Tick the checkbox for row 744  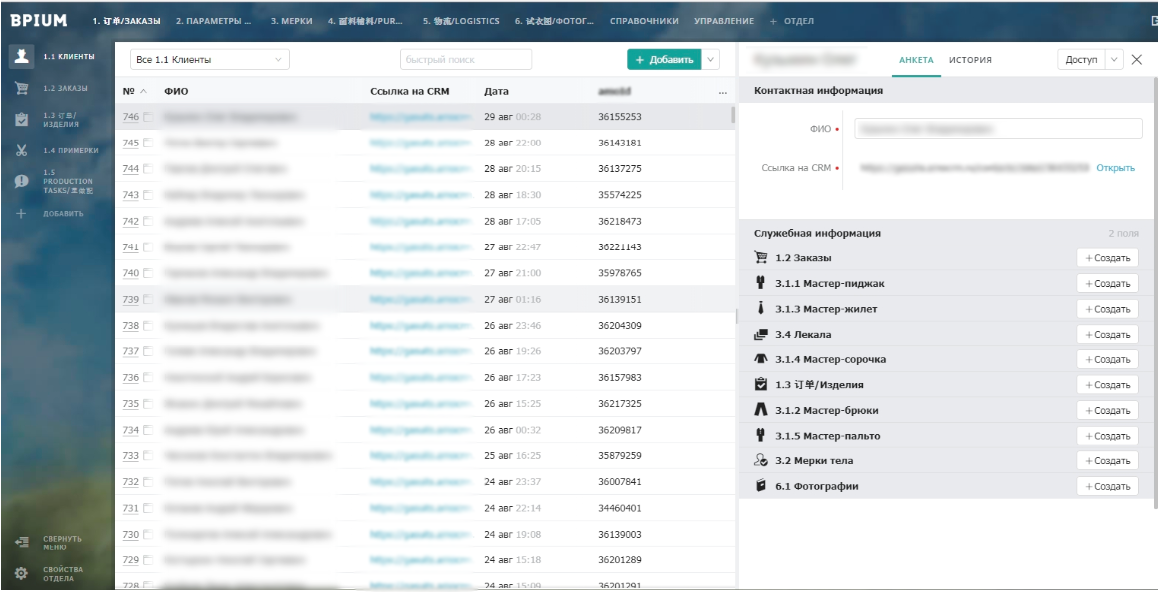pos(148,169)
